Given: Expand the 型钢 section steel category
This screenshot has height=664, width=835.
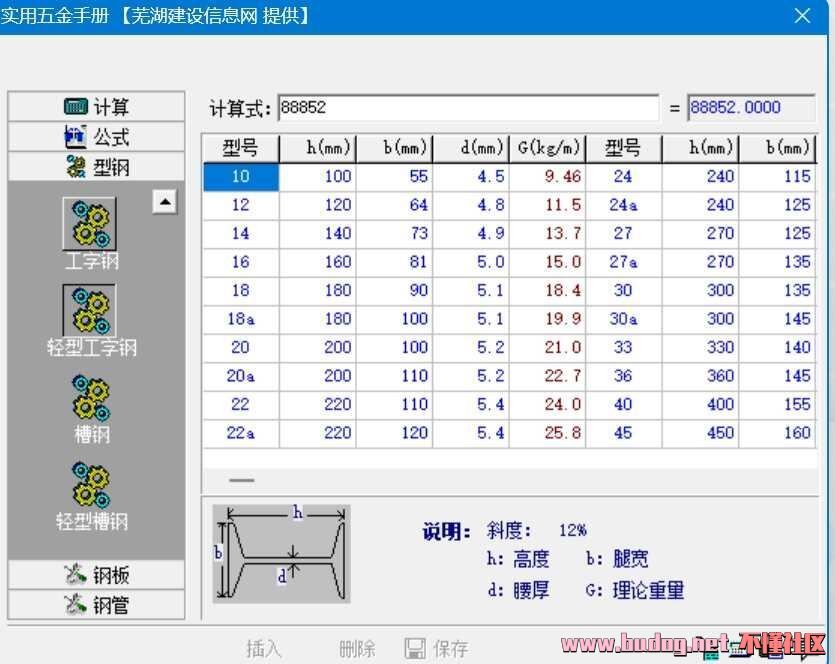Looking at the screenshot, I should [96, 166].
